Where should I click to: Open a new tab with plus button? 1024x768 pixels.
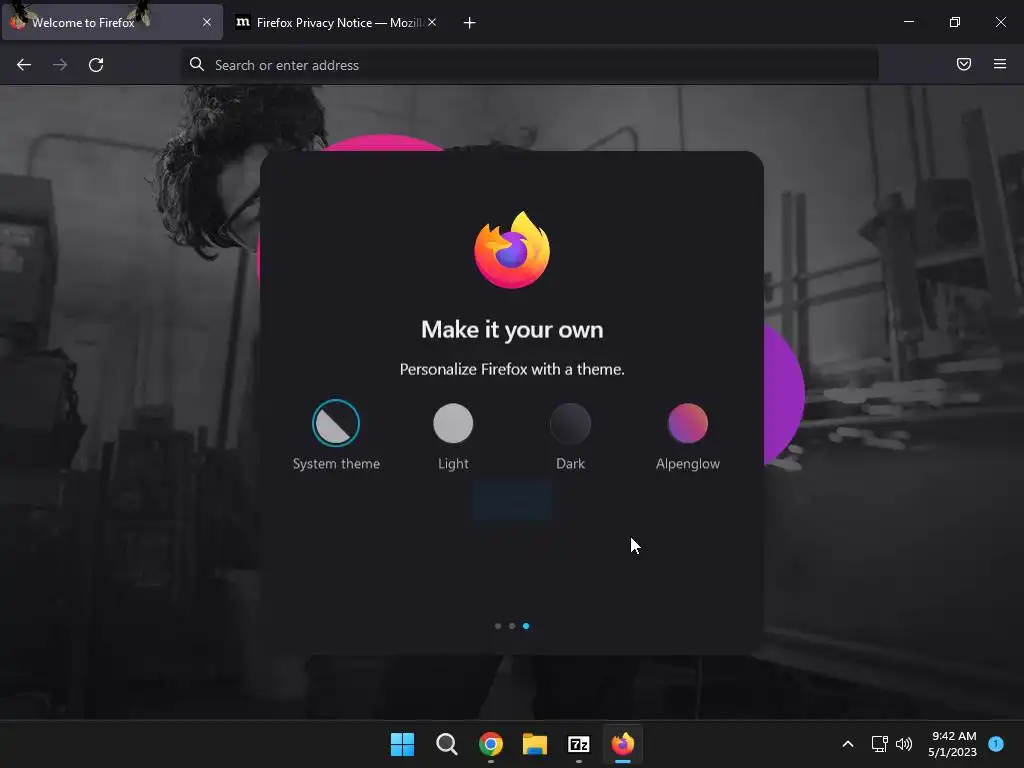tap(469, 23)
